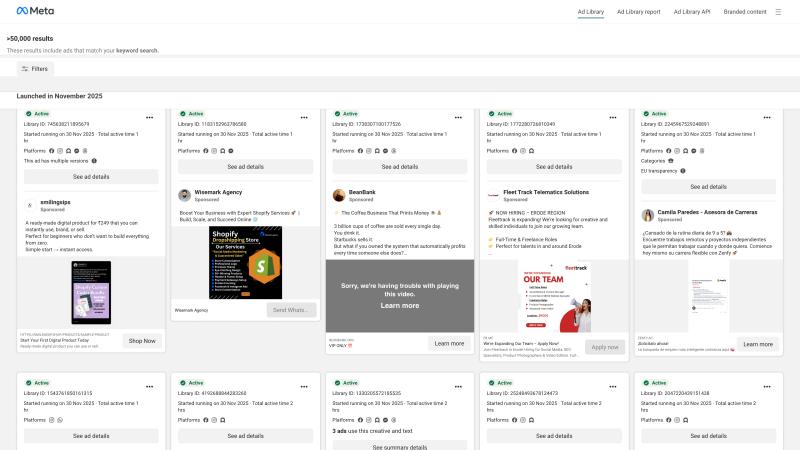Screen dimensions: 800x450
Task: Open the Camila Paredes ad image thumbnail
Action: point(708,296)
